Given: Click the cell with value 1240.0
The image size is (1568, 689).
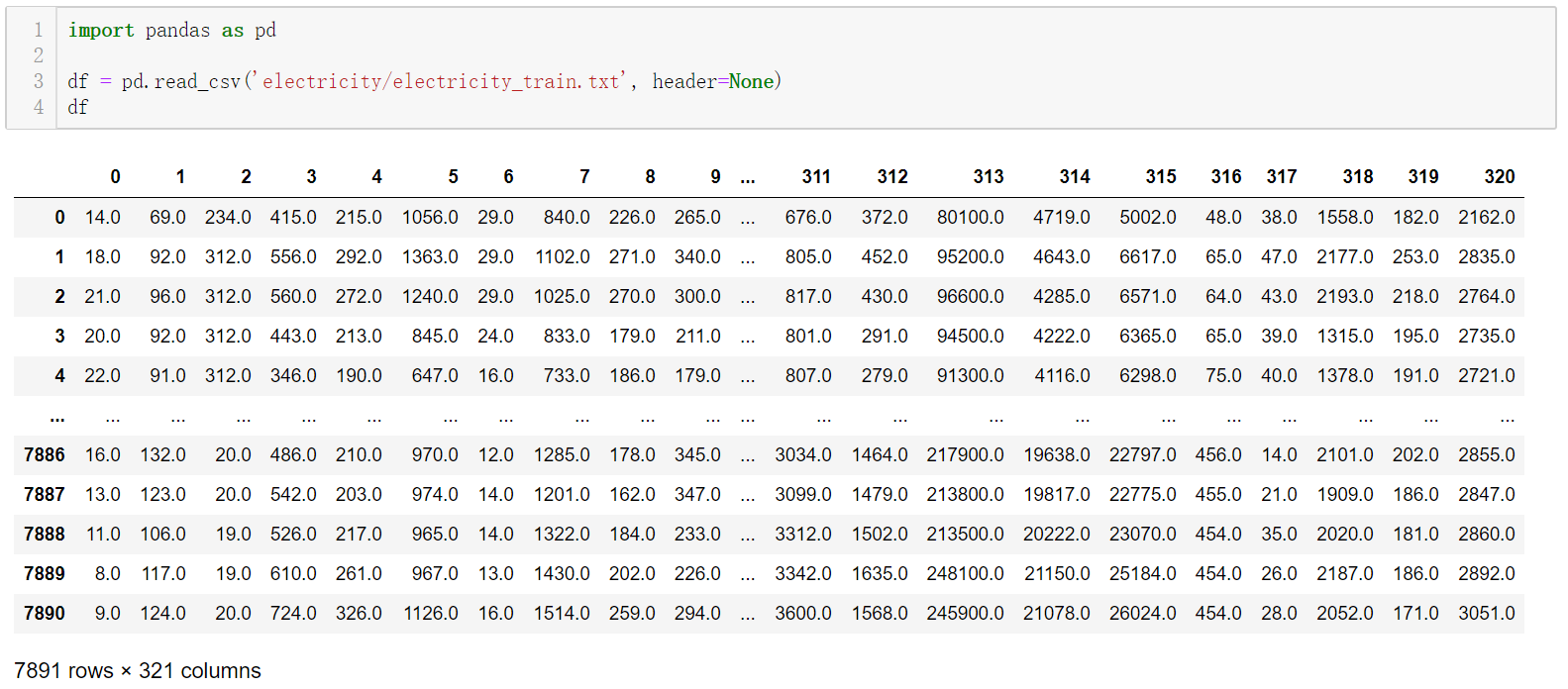Looking at the screenshot, I should point(430,296).
